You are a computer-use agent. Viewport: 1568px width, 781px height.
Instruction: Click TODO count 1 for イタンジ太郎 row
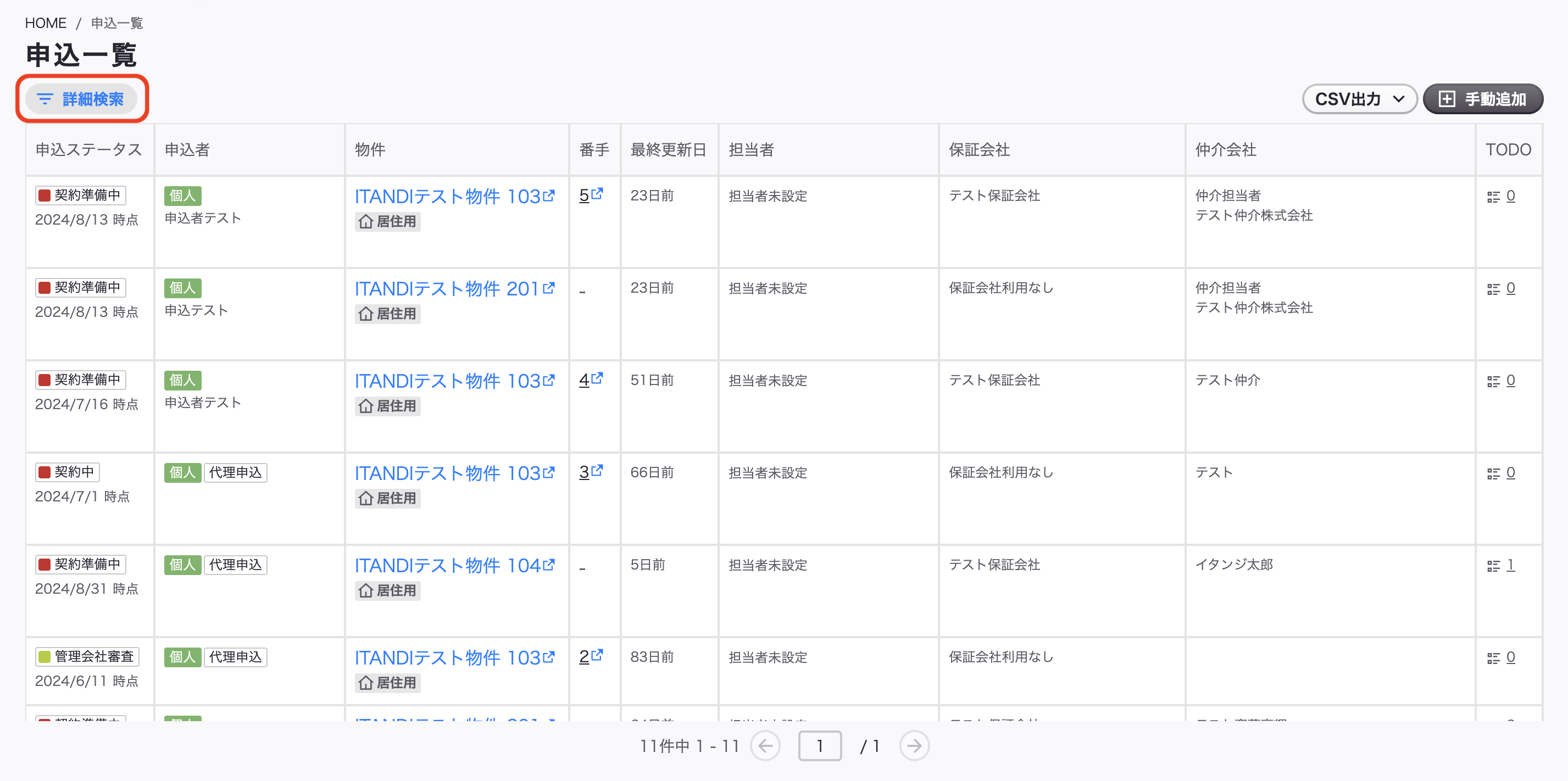tap(1511, 566)
